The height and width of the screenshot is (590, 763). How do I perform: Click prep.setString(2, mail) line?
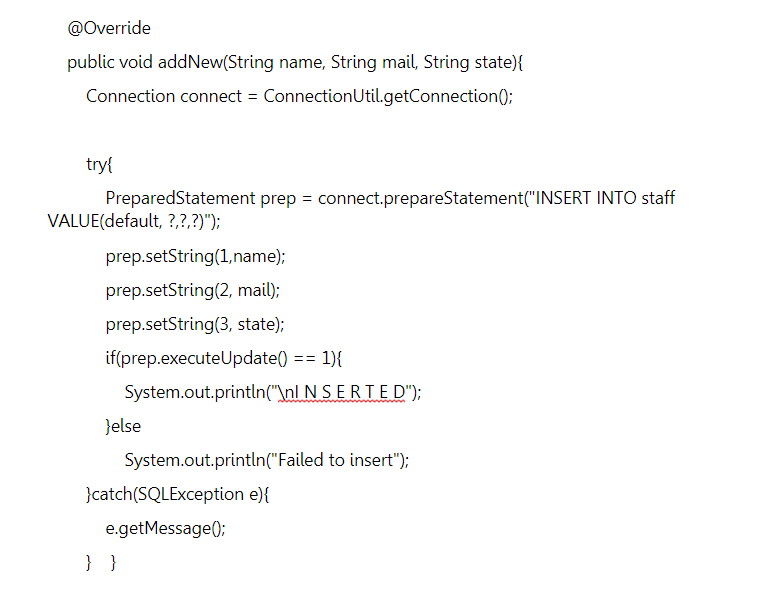193,290
